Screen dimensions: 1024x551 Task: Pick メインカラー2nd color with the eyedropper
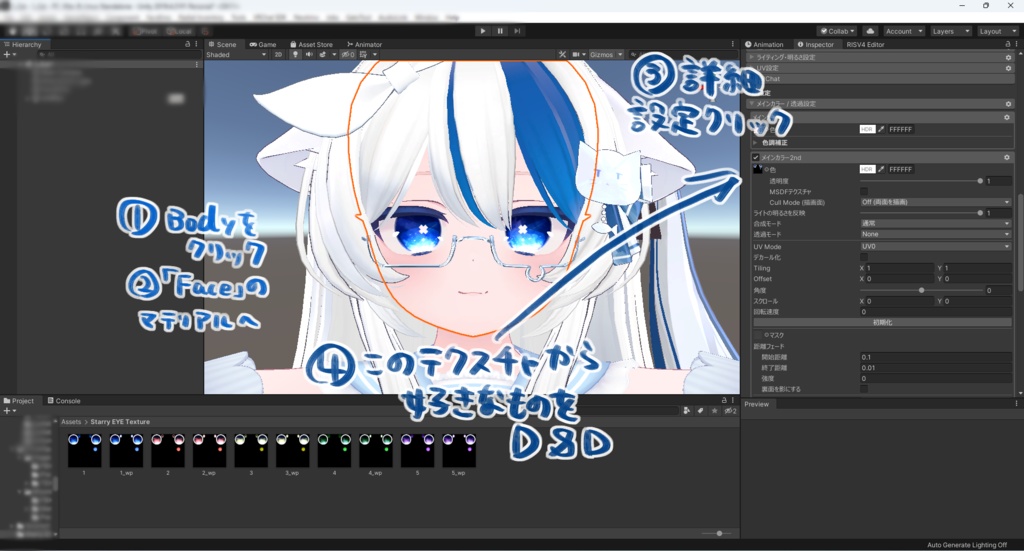point(881,169)
